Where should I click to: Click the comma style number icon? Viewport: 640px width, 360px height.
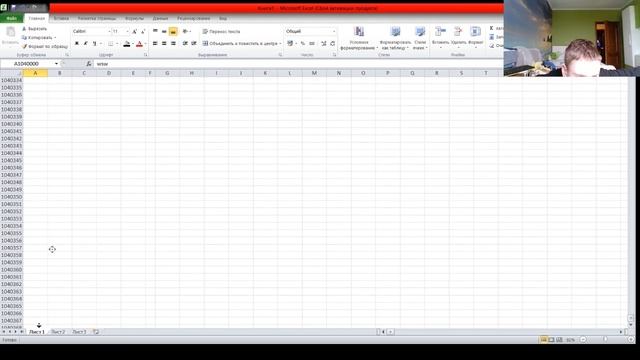point(312,43)
